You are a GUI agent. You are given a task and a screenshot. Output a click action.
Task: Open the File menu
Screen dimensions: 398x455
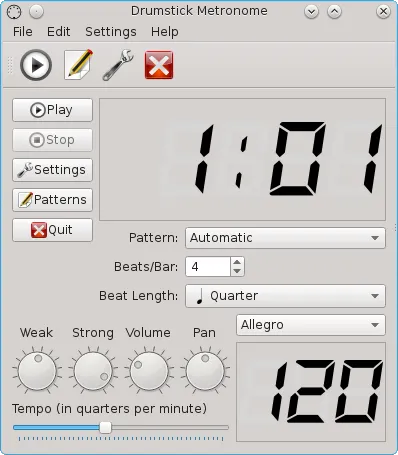[x=23, y=32]
